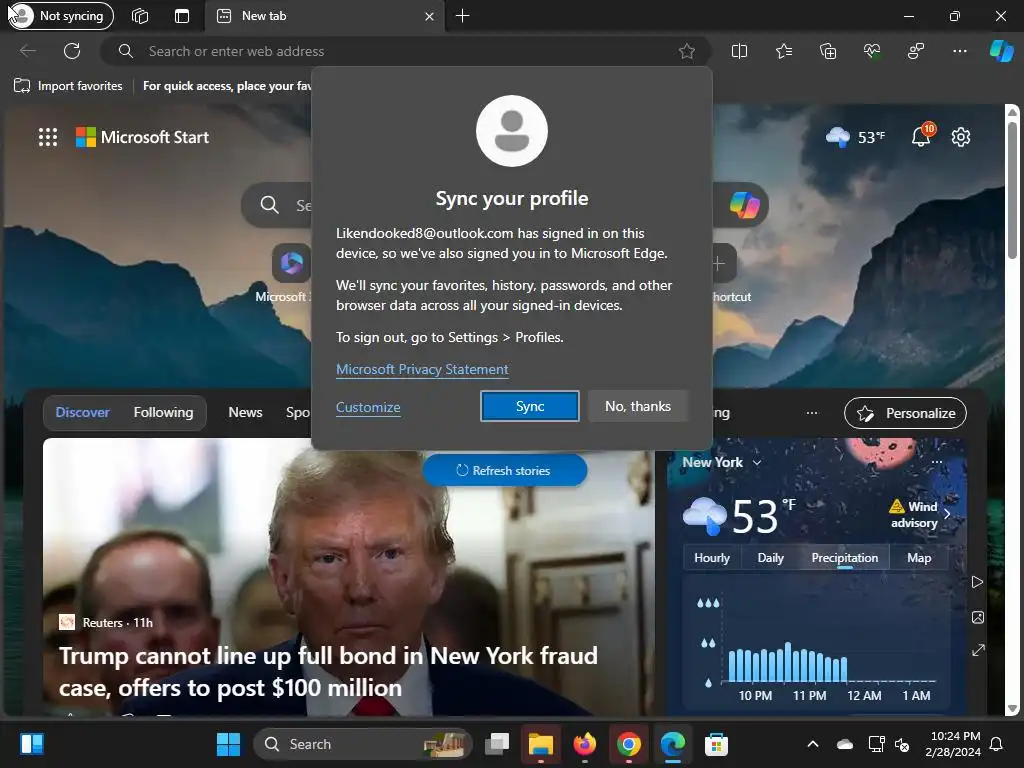
Task: Click the Copilot icon in search box
Action: coord(744,205)
